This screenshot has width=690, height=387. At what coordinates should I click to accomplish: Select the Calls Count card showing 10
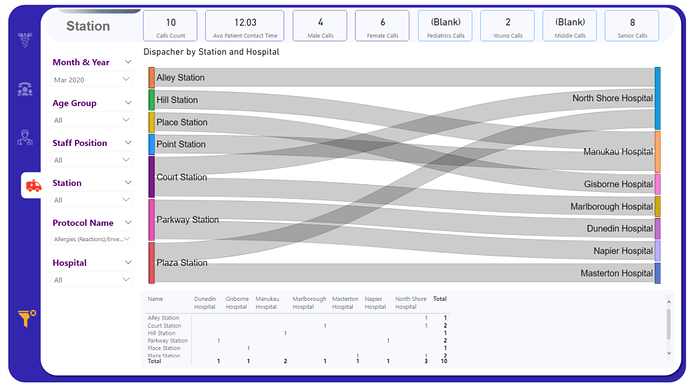(x=170, y=26)
